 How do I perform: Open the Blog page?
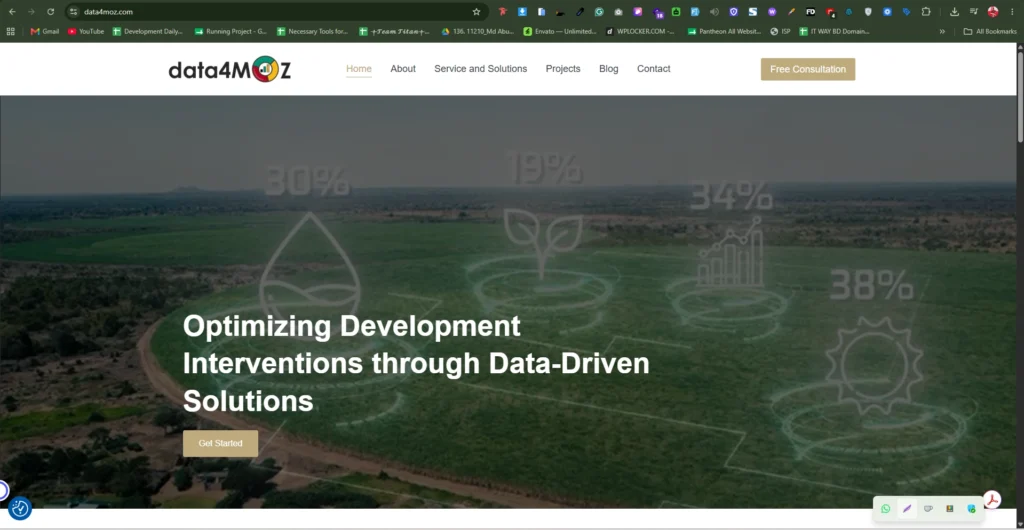[x=609, y=69]
